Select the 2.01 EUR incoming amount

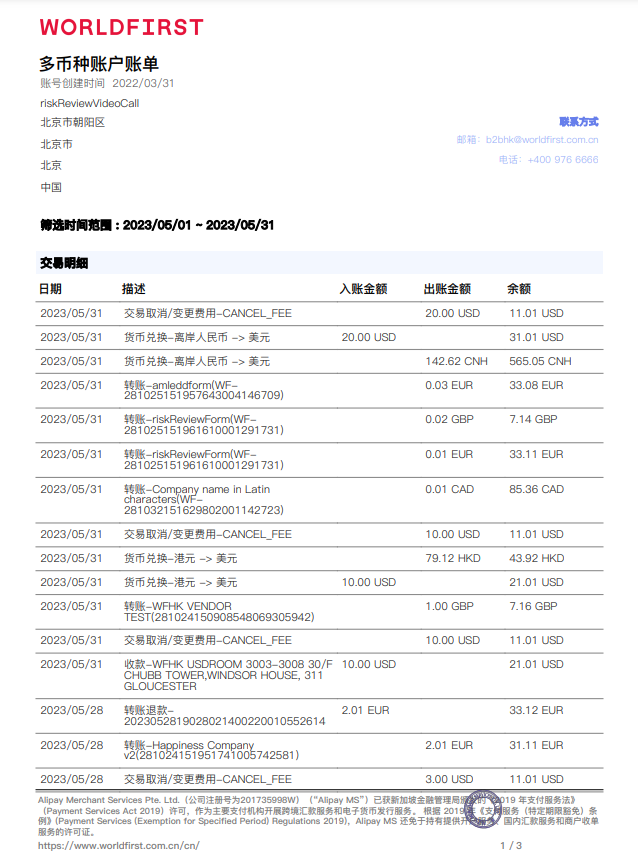coord(366,711)
